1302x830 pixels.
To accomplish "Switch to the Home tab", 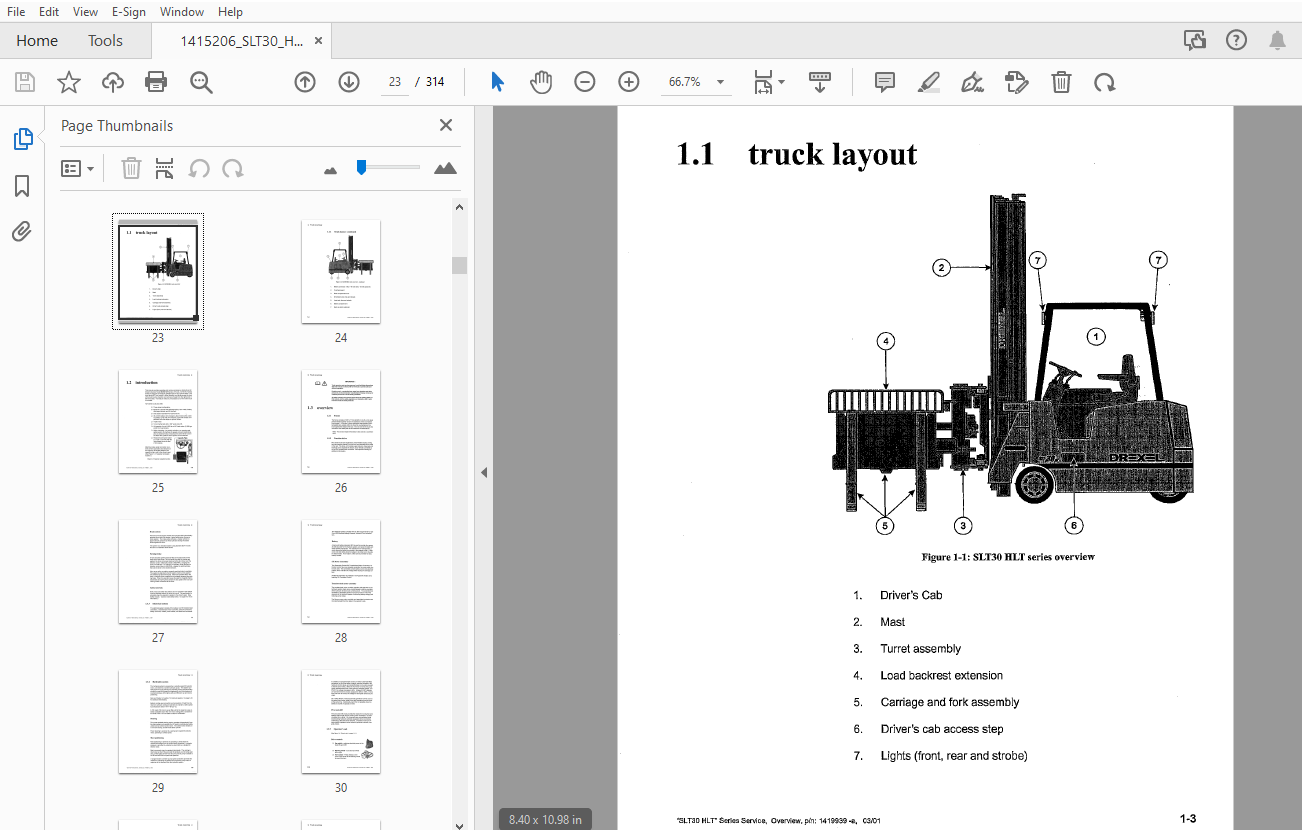I will (x=37, y=40).
